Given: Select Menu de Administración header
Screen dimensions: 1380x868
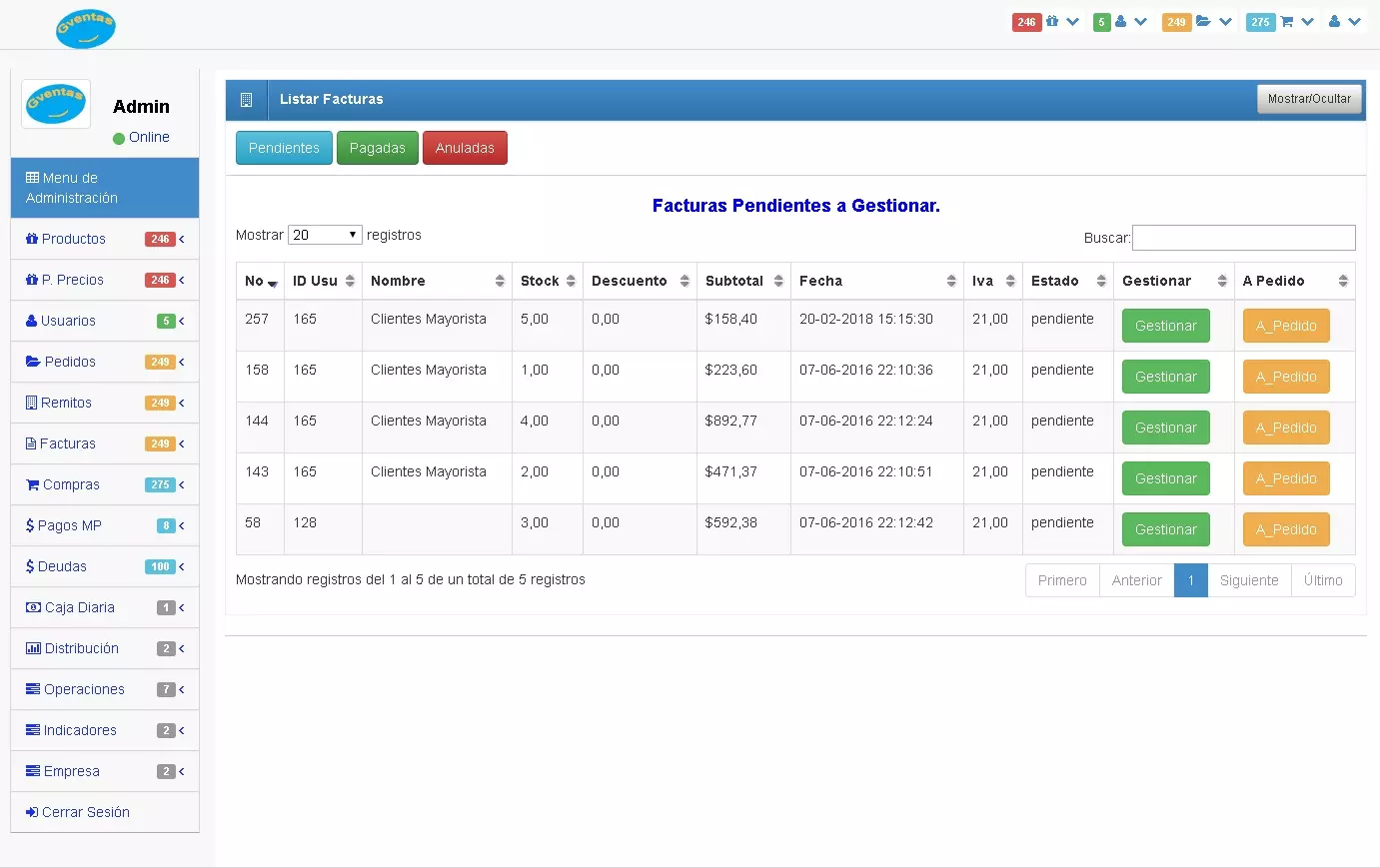Looking at the screenshot, I should (x=105, y=188).
